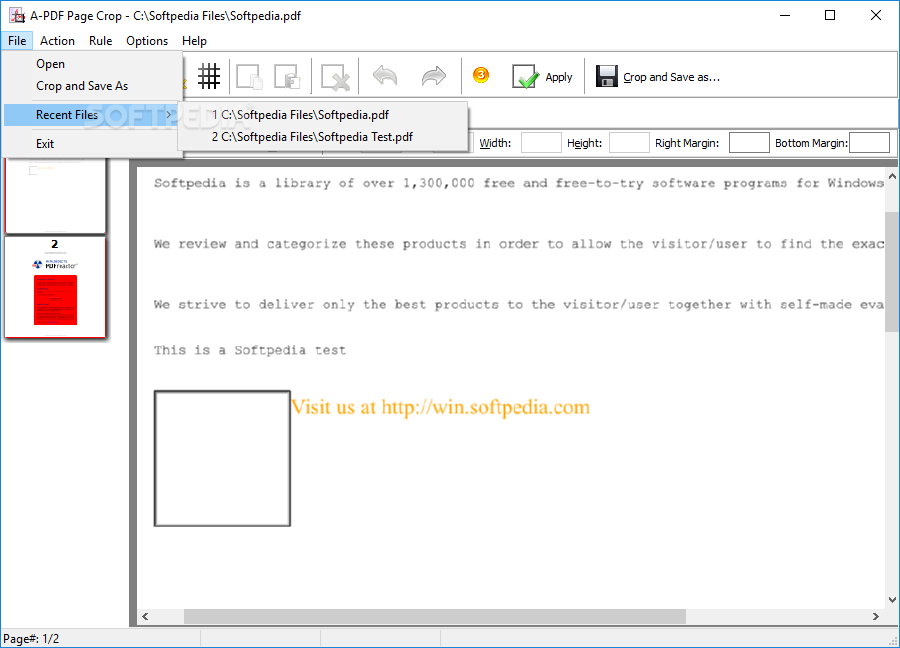The image size is (900, 648).
Task: Click the Crop and Save as toolbar button
Action: tap(658, 76)
